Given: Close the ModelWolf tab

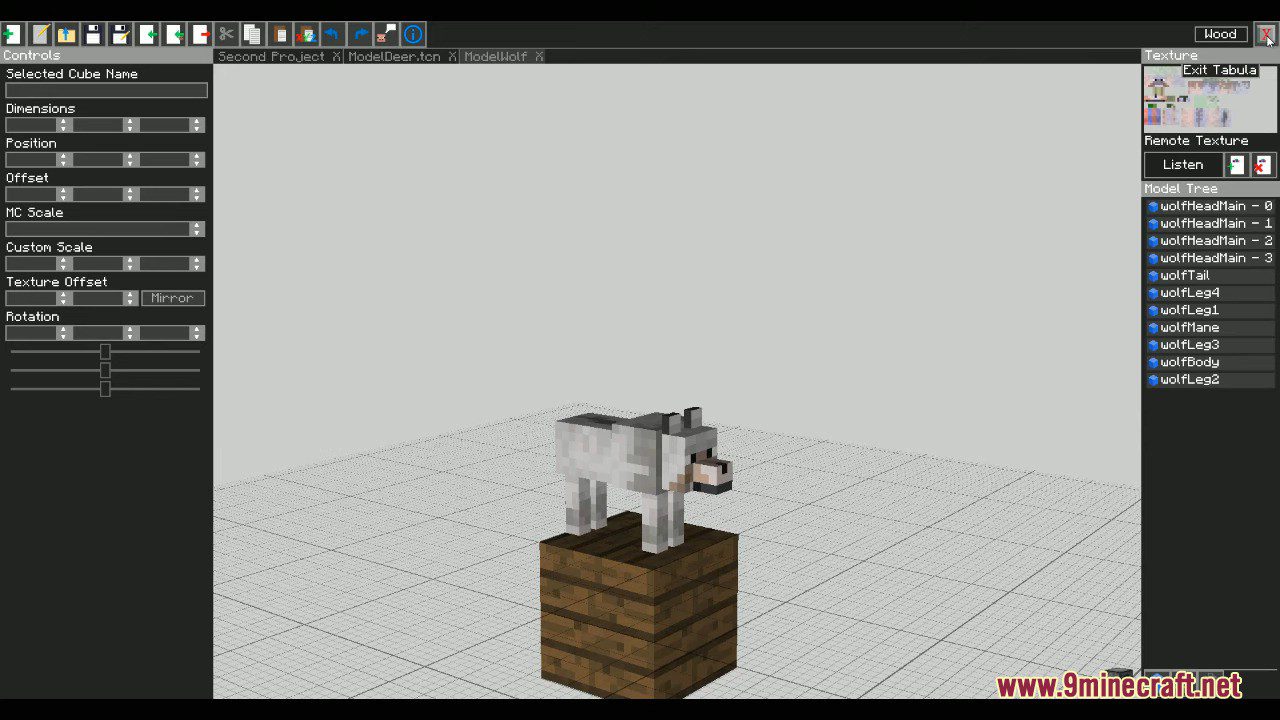Looking at the screenshot, I should (539, 56).
